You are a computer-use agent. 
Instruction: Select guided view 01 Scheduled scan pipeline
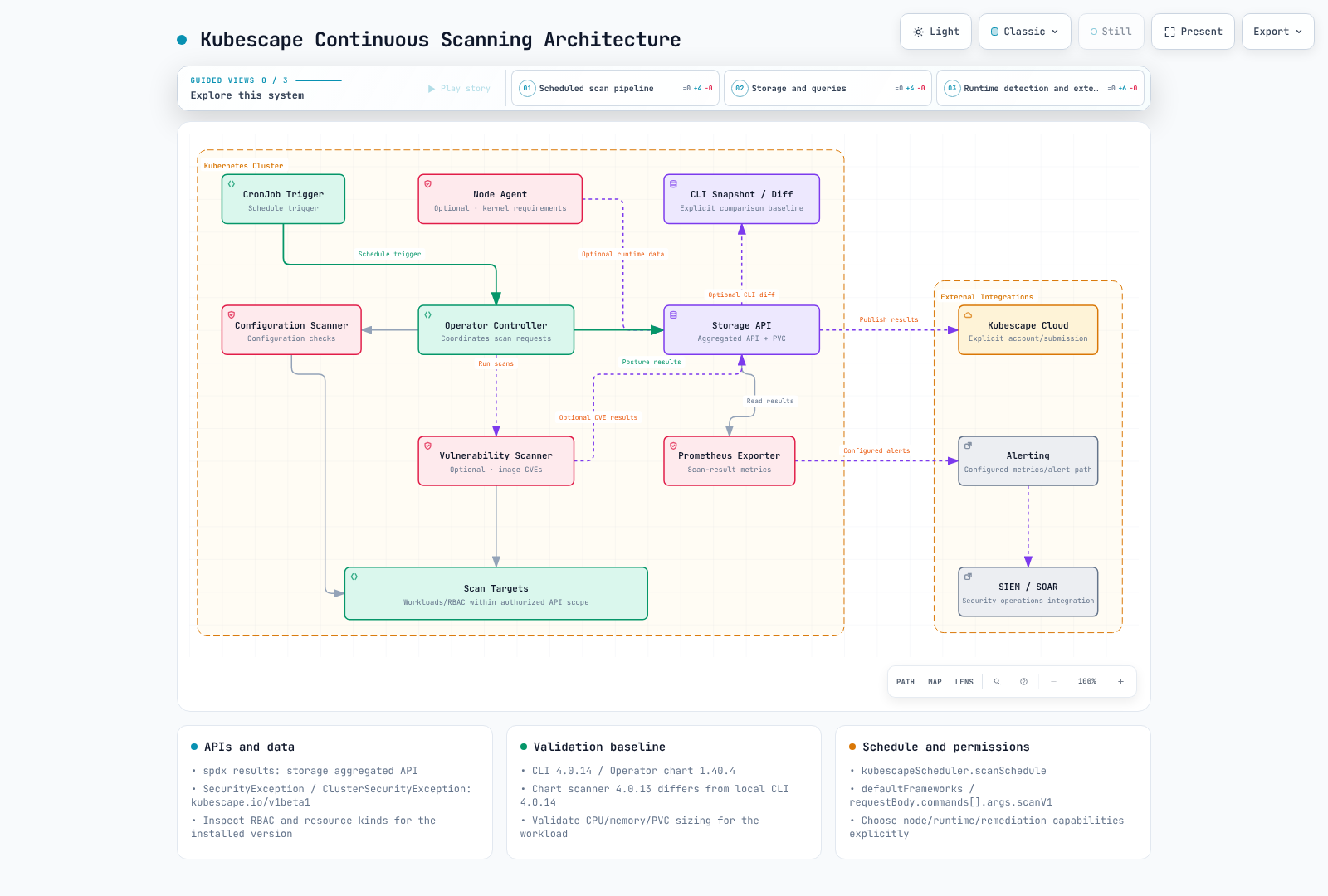615,88
